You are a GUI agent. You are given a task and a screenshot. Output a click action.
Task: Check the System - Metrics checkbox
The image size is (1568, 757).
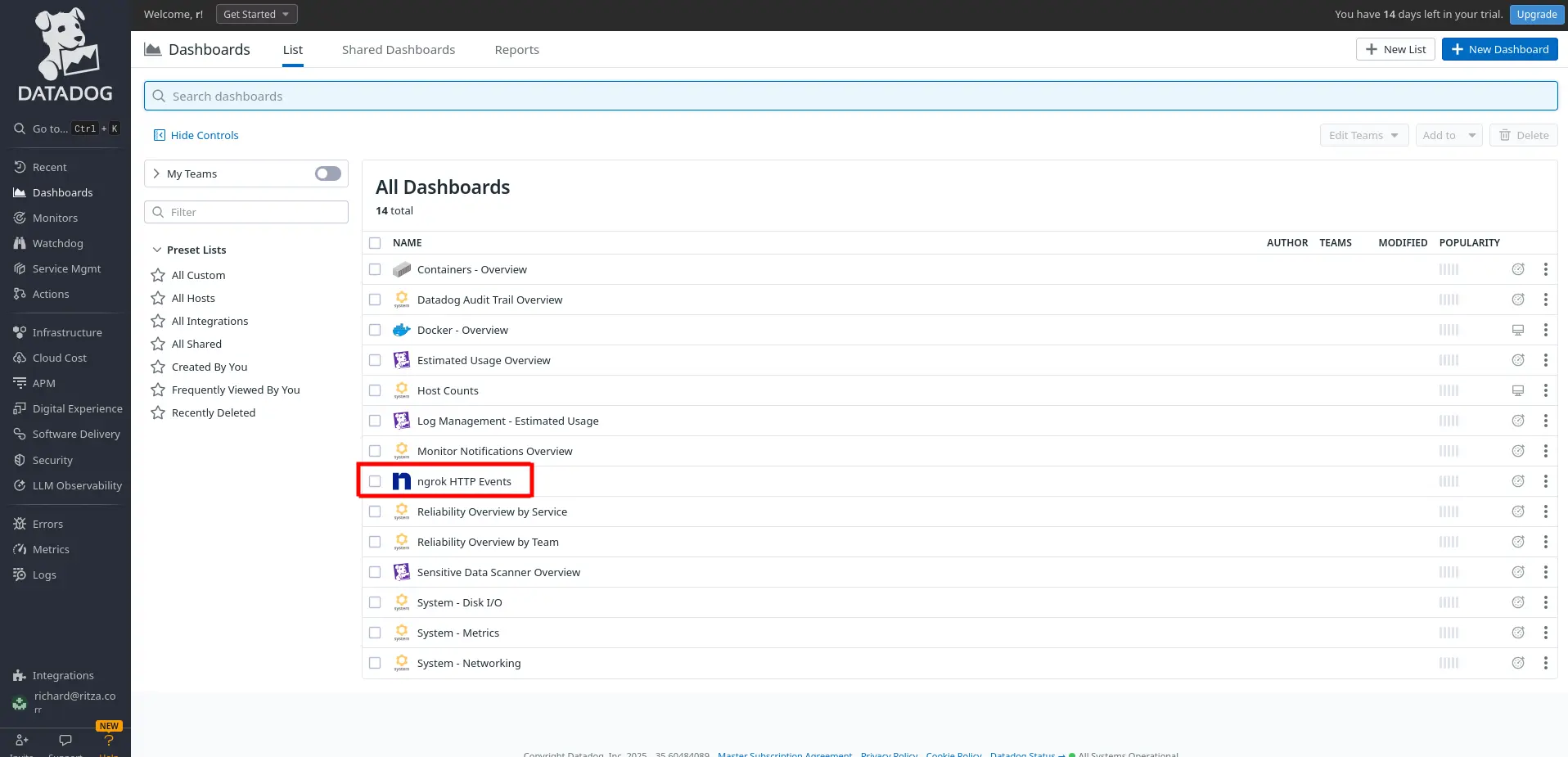375,633
